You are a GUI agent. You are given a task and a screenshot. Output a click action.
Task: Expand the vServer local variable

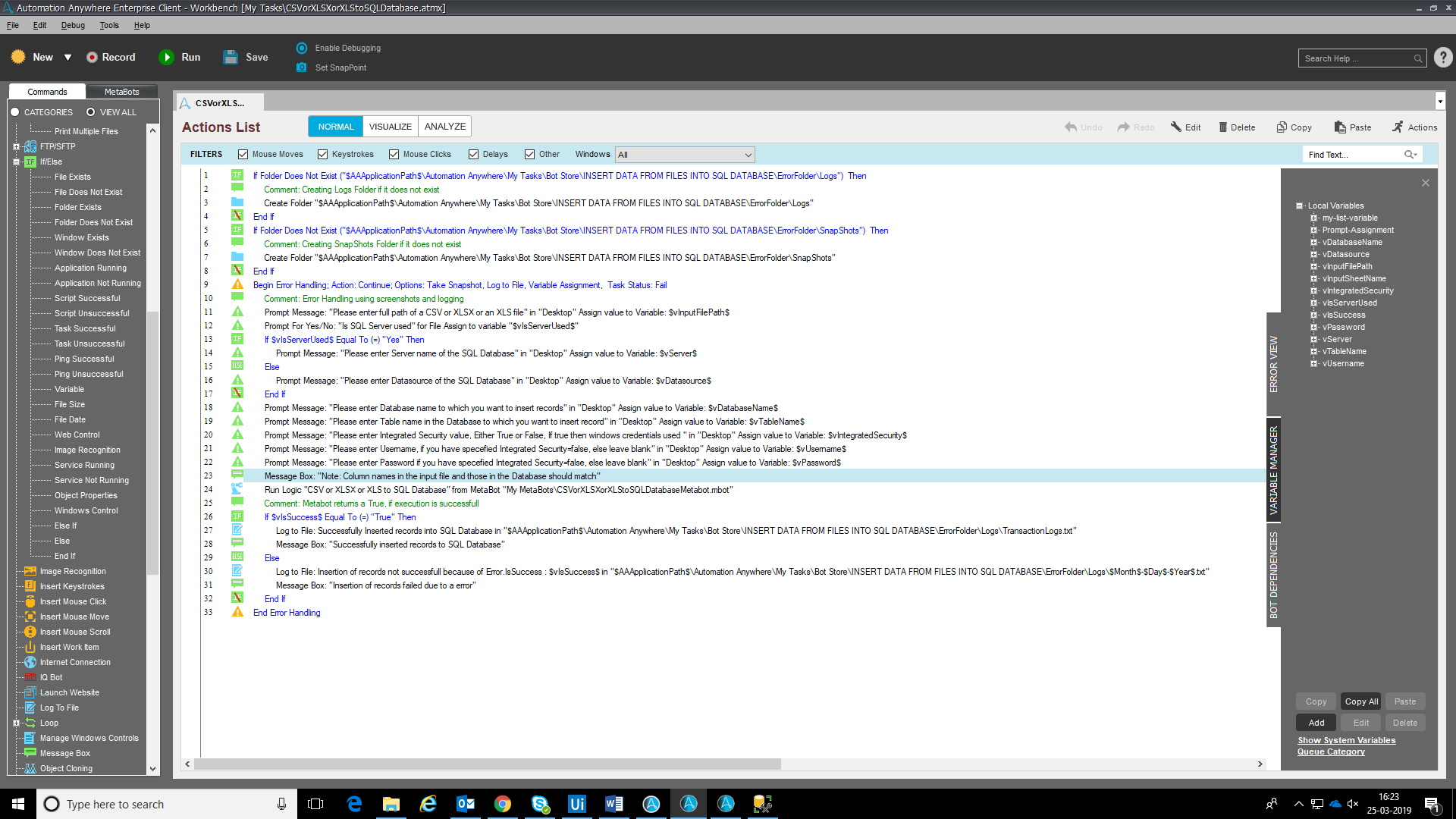[1313, 340]
